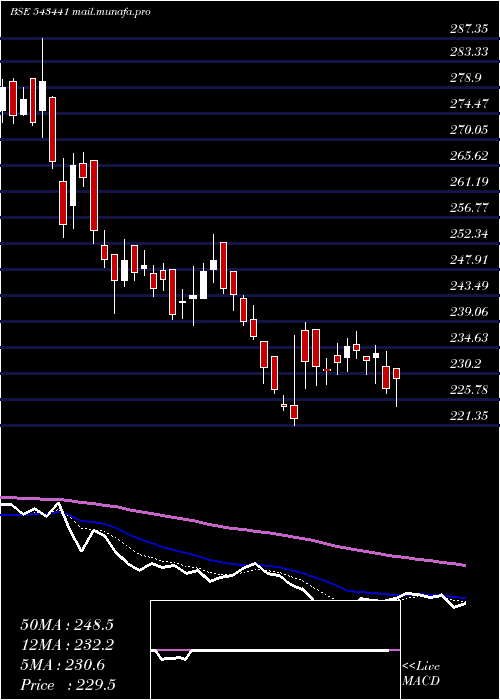Viewport: 500px width, 700px height.
Task: Click the 256.77 price level label
Action: tap(469, 208)
